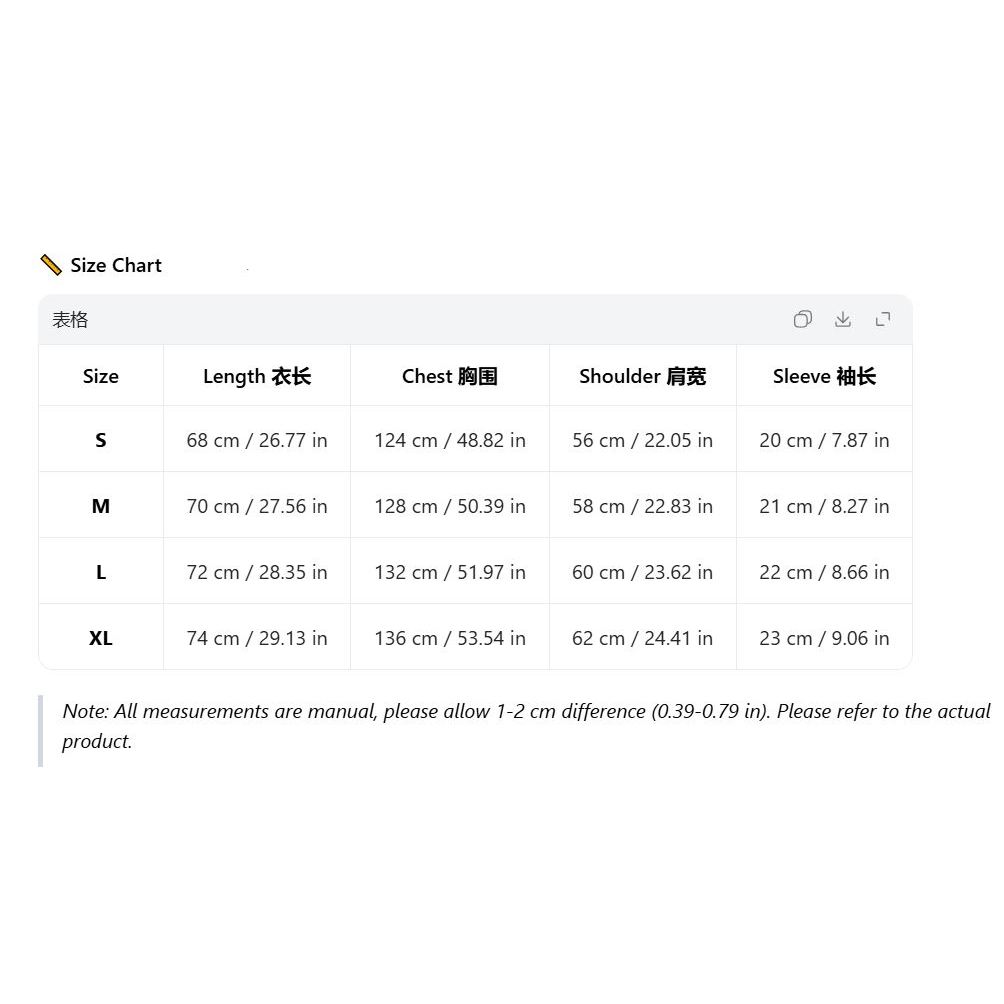Select the M size row label
Image resolution: width=1004 pixels, height=1004 pixels.
[x=101, y=506]
